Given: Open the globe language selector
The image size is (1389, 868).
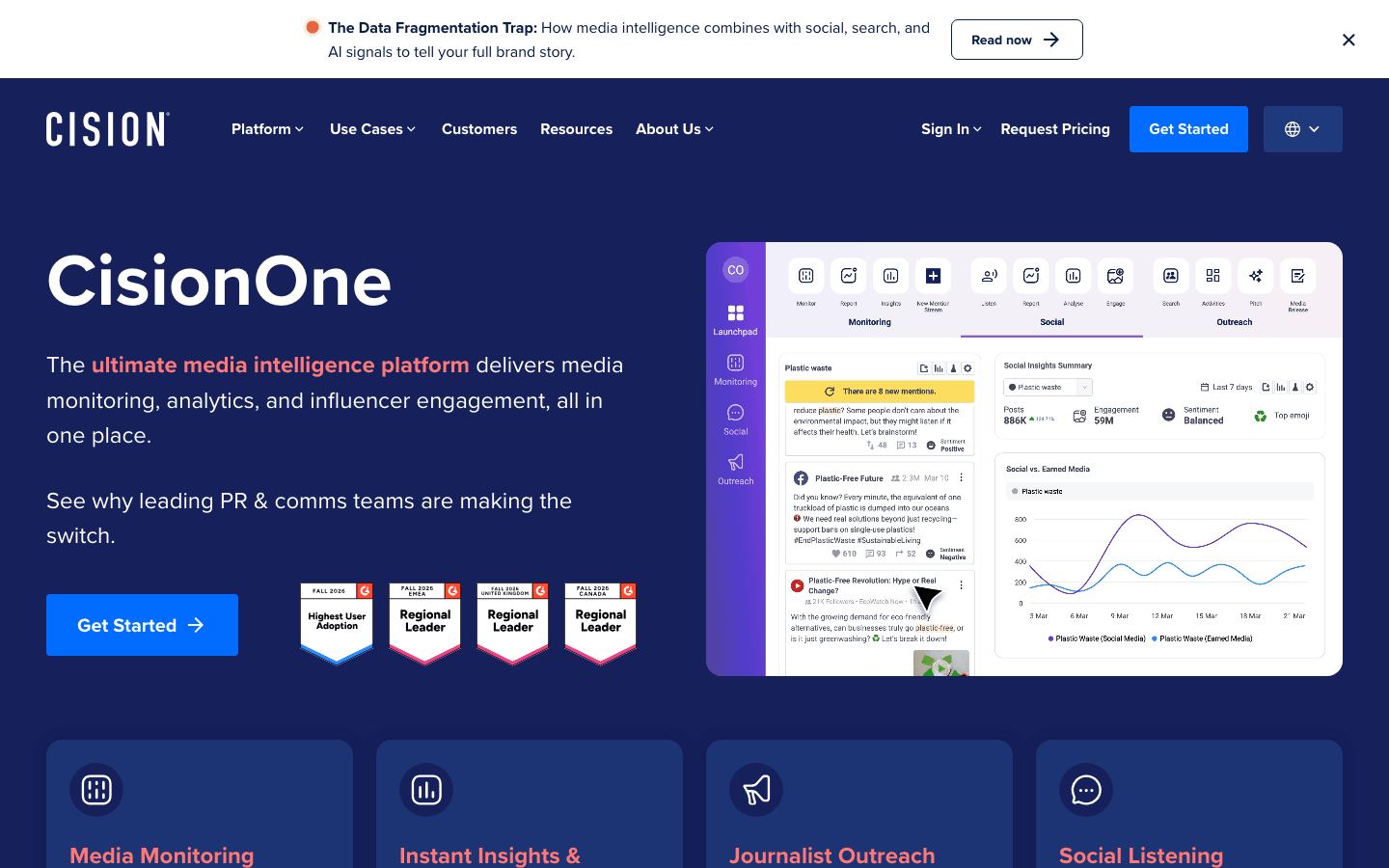Looking at the screenshot, I should point(1302,129).
